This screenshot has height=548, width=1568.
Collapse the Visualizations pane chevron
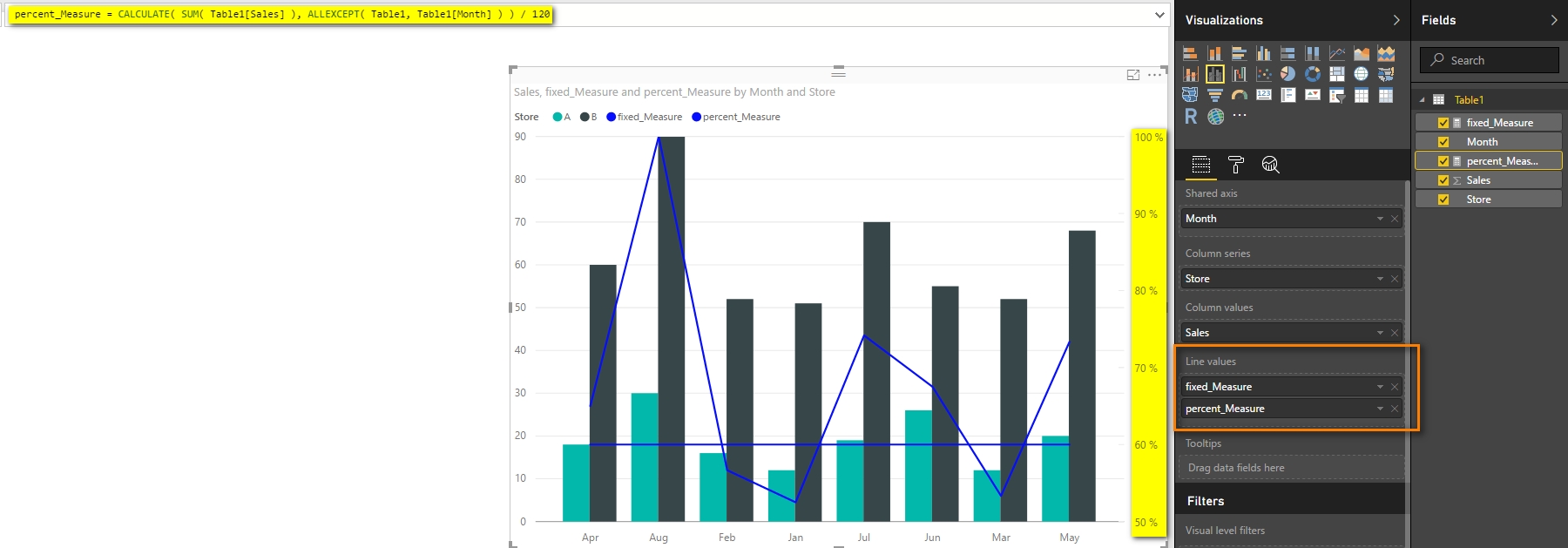1396,20
